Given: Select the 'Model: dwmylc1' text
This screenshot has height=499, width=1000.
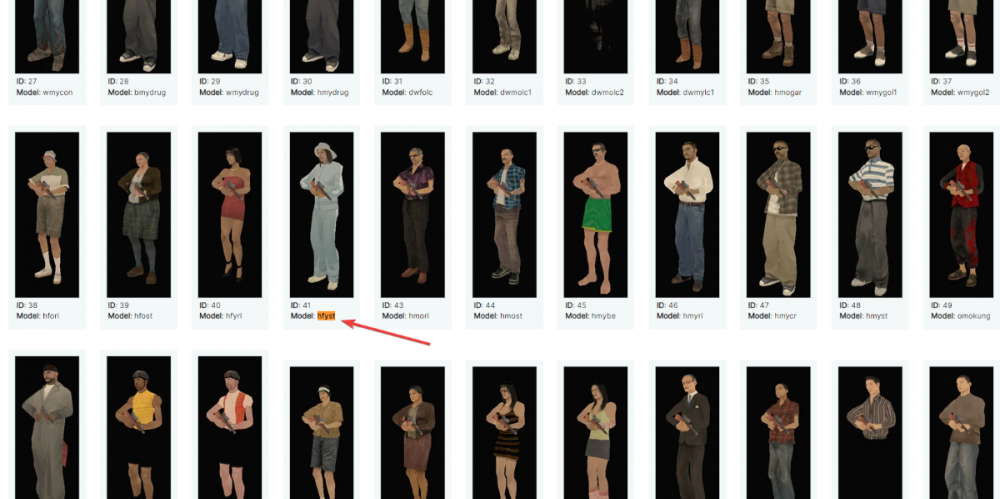Looking at the screenshot, I should coord(685,92).
